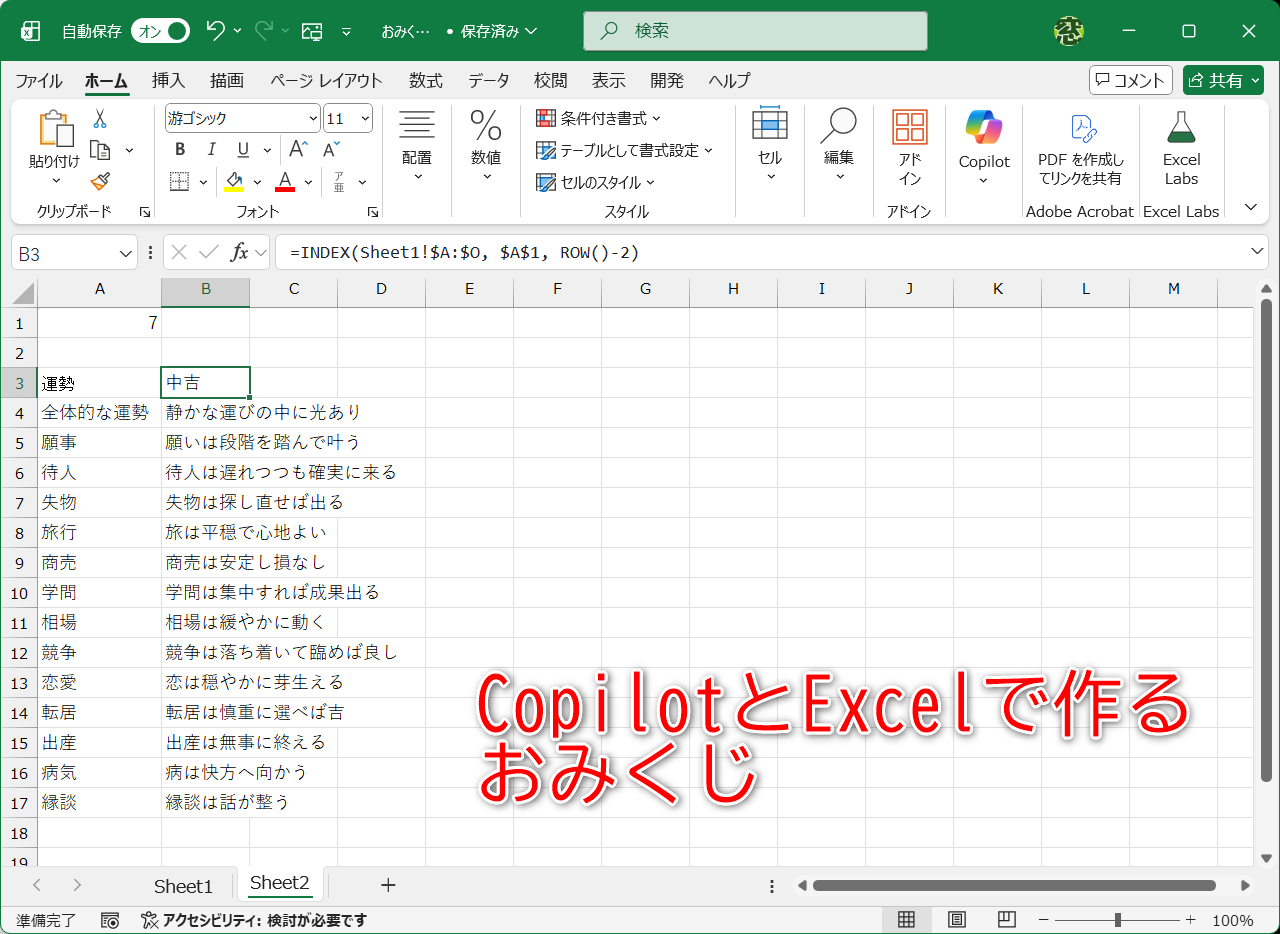
Task: Undo the last action
Action: 215,31
